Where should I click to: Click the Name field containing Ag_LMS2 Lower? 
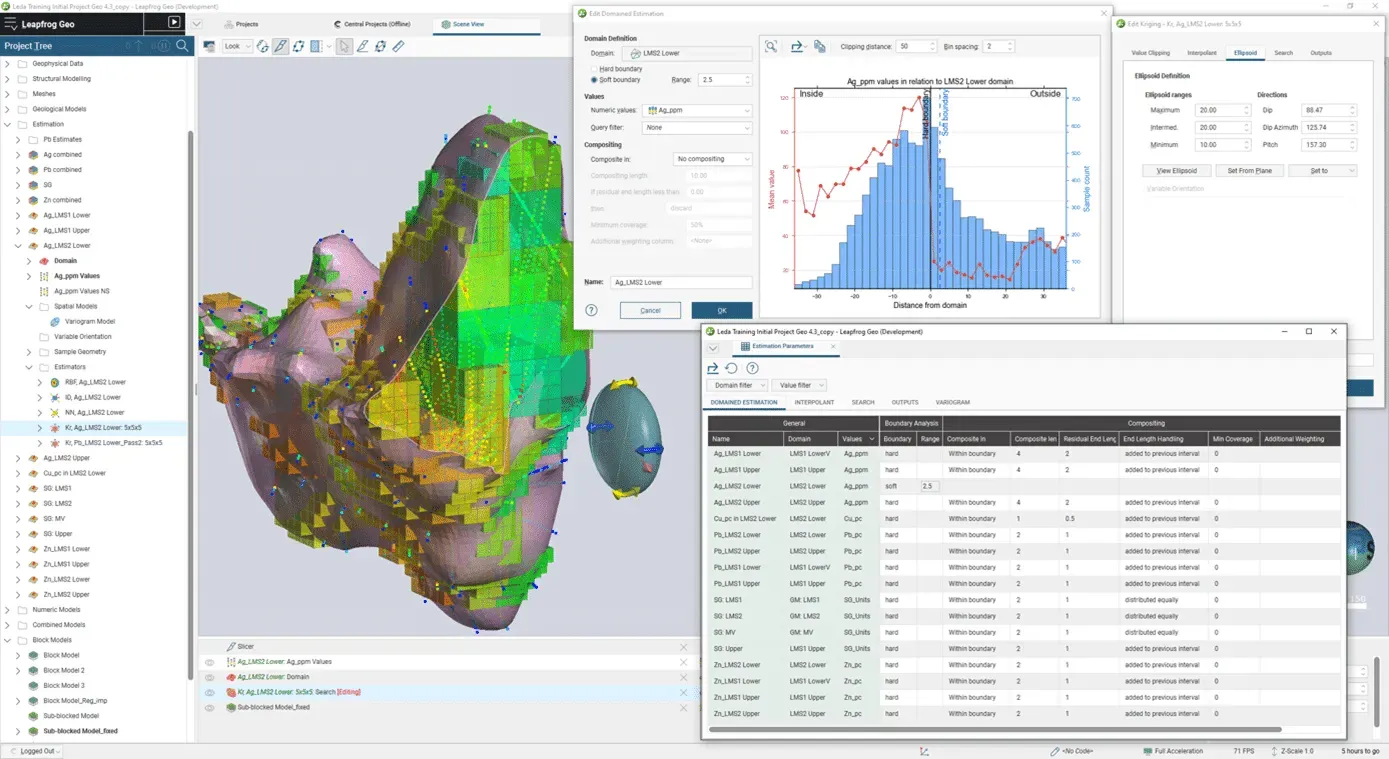(x=680, y=283)
